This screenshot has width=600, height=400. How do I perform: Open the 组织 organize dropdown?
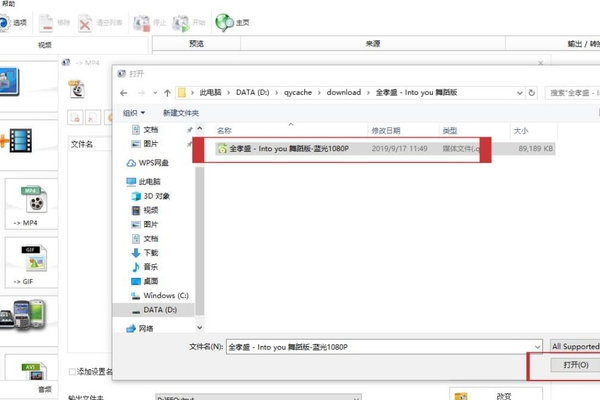(x=134, y=113)
